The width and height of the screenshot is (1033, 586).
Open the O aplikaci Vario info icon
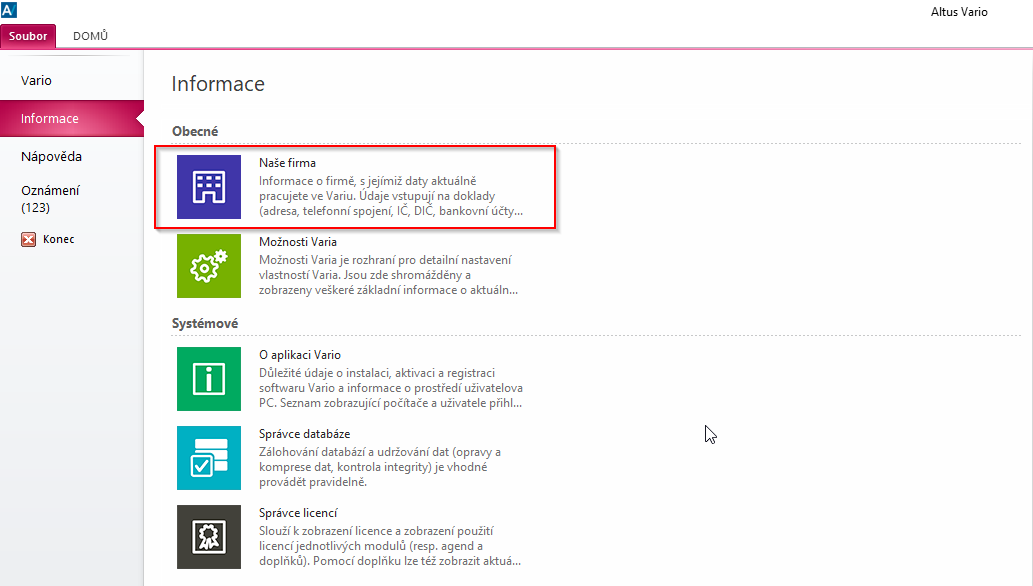click(209, 379)
